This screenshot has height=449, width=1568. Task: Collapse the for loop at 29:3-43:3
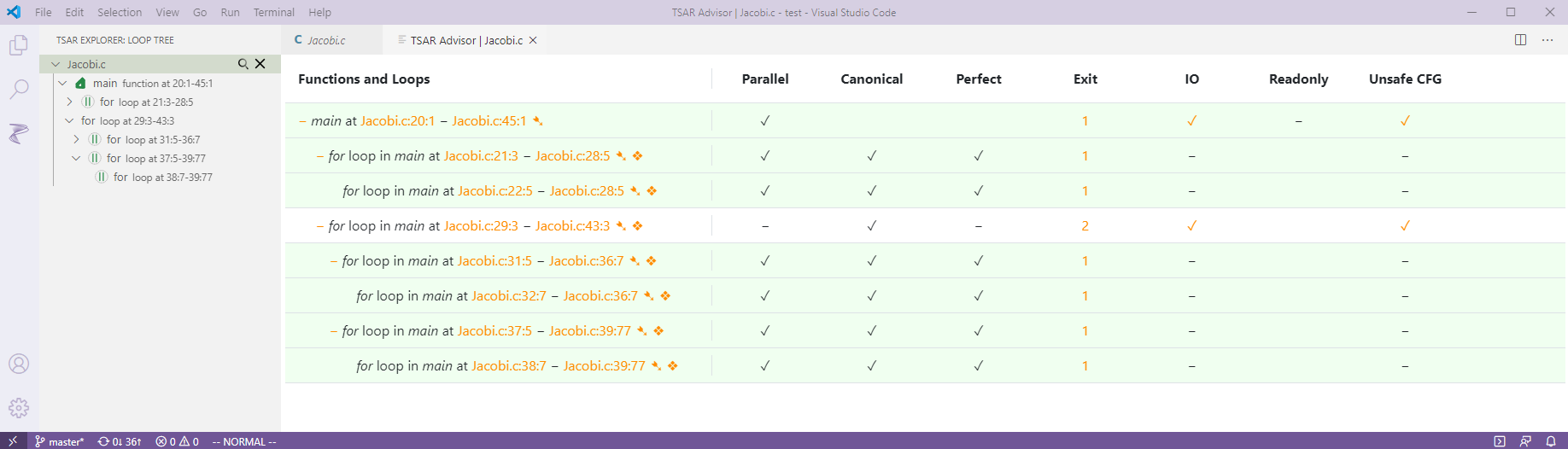coord(69,120)
